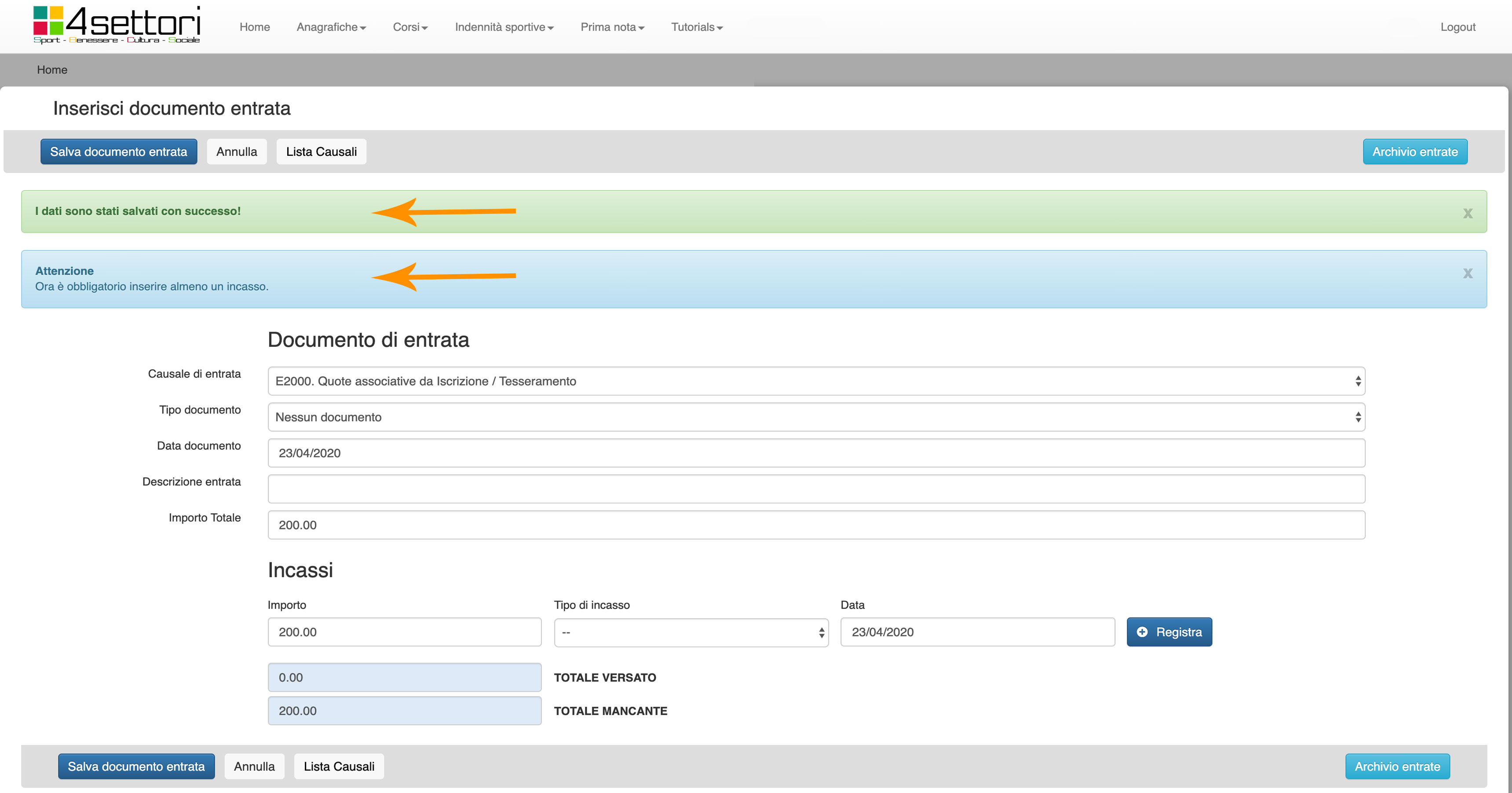Close the blue Attenzione alert

[1468, 273]
